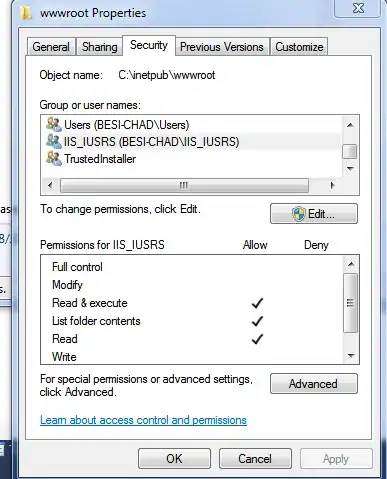
Task: Click the greyed-out Apply button
Action: 336,459
